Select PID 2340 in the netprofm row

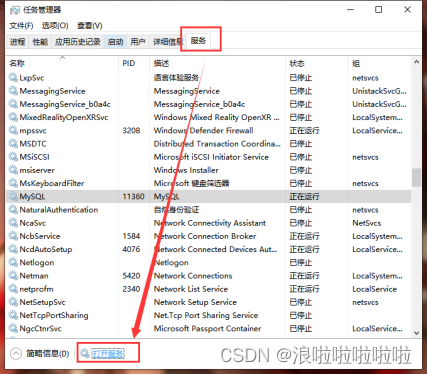[131, 289]
